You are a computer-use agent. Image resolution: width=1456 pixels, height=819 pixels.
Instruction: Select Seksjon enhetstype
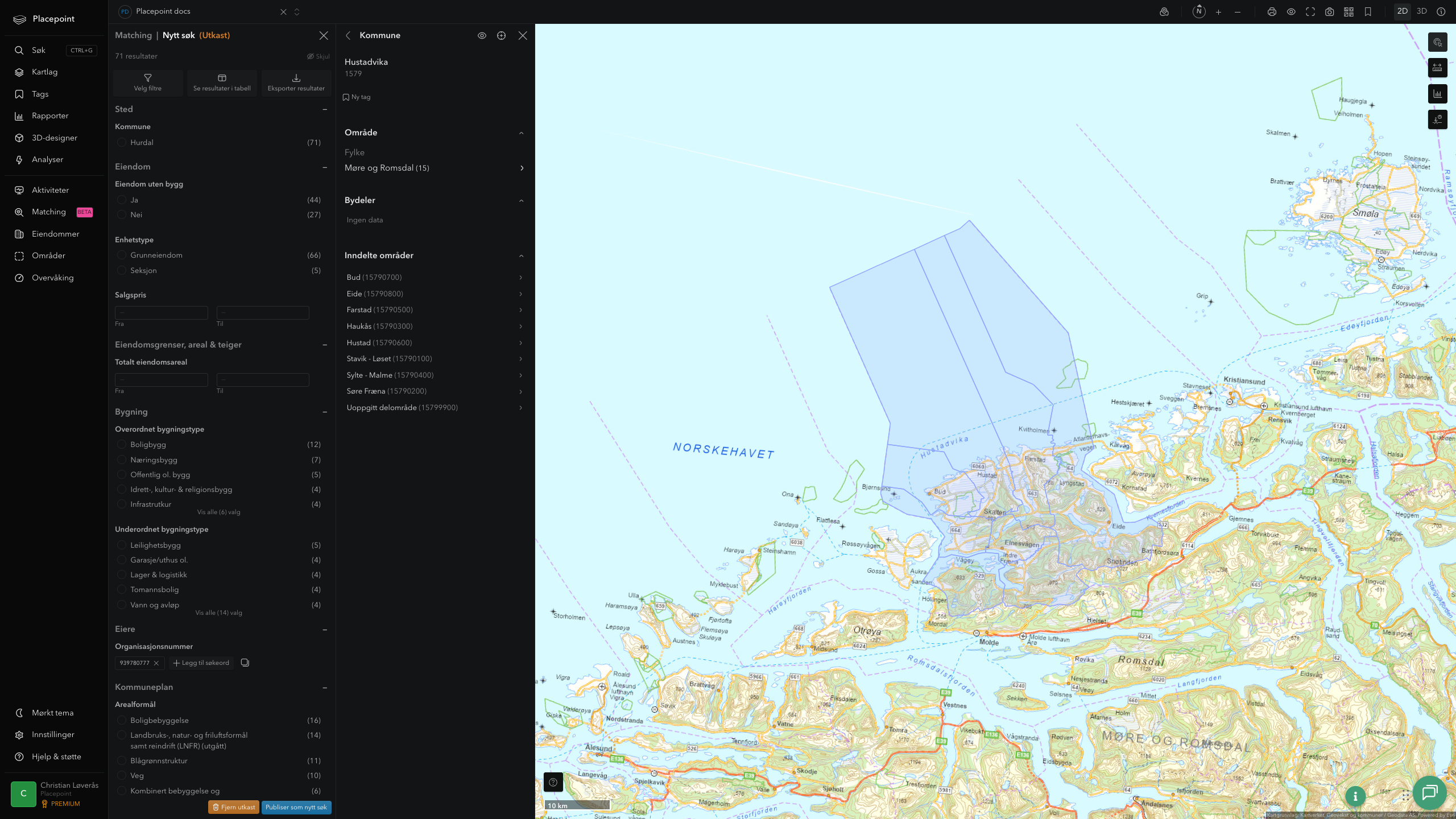click(x=121, y=270)
